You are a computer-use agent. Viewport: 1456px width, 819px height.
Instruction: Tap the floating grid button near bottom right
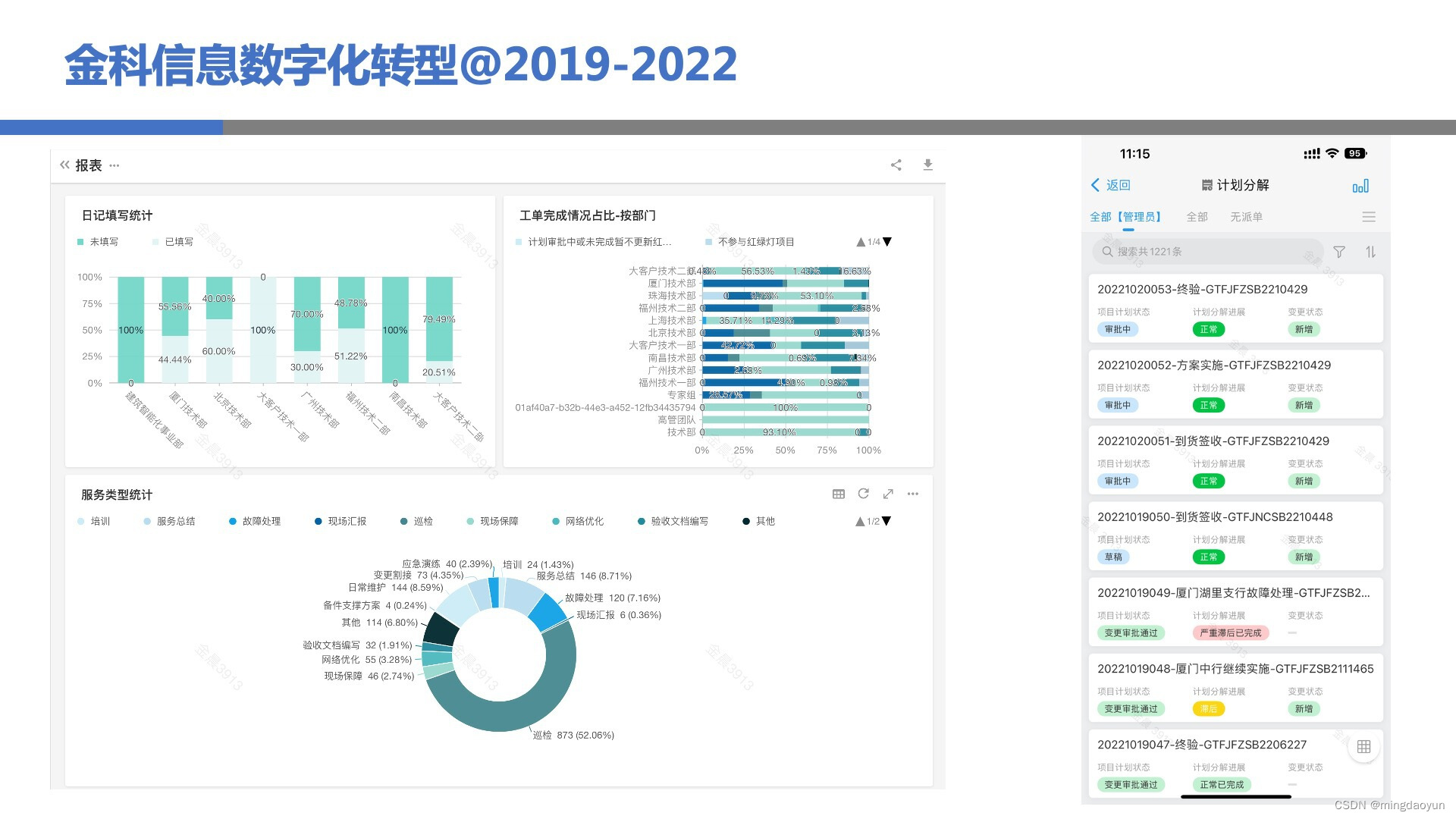point(1363,746)
